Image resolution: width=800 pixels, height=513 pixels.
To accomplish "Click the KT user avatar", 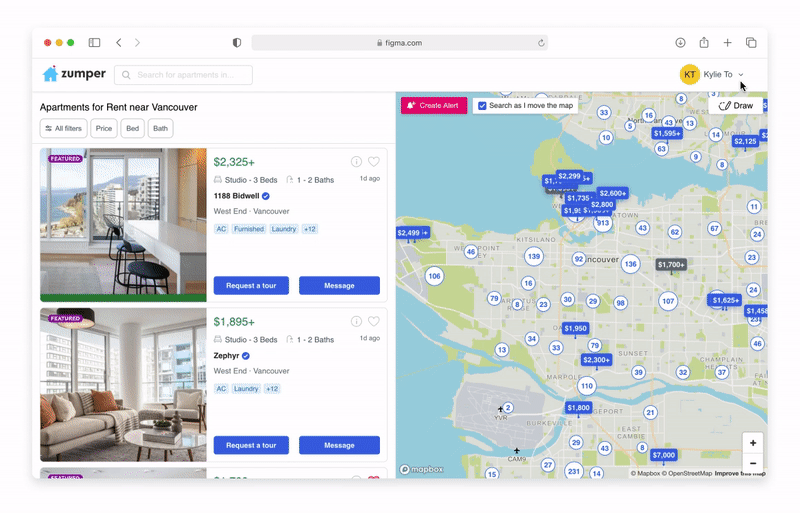I will click(689, 75).
